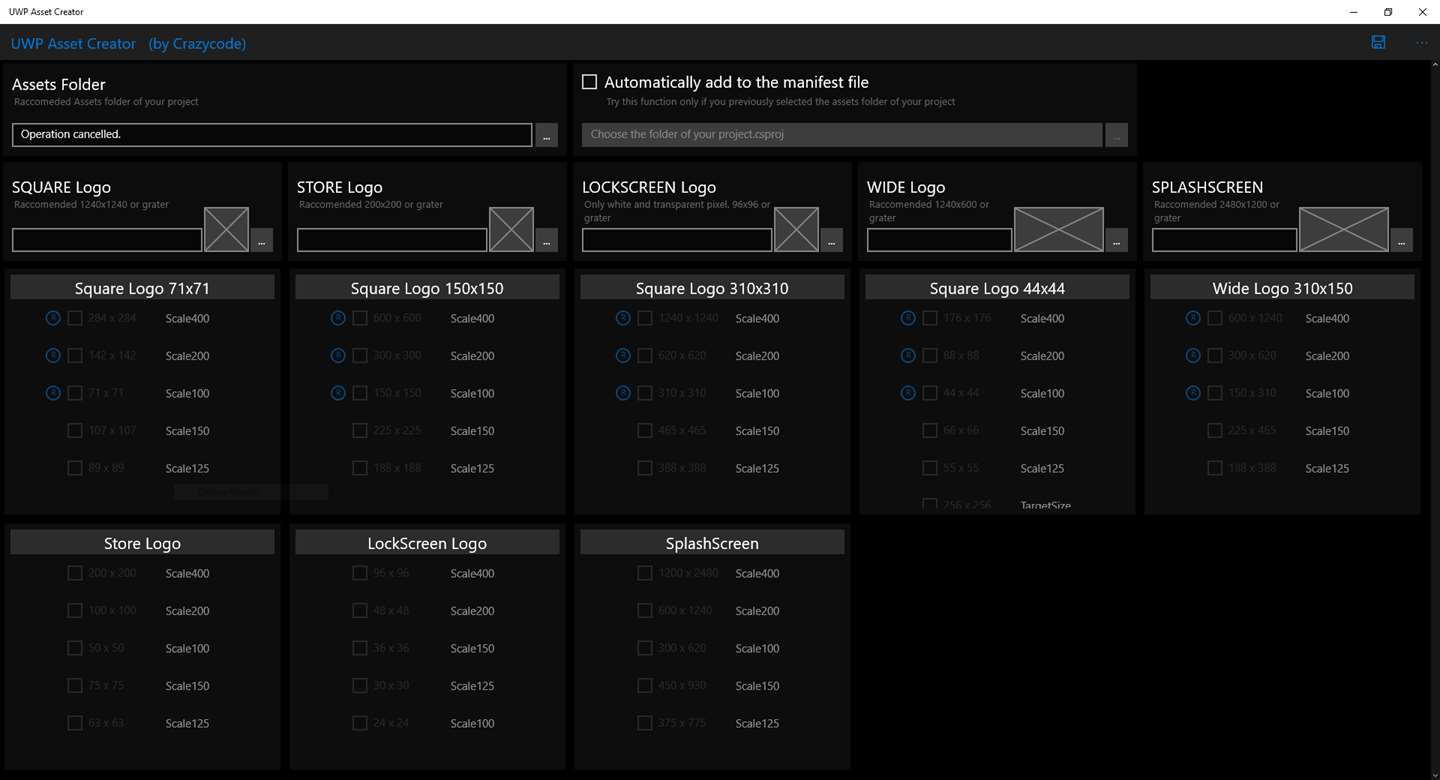Screen dimensions: 1440x780
Task: Click the SplashScreen header button
Action: 712,543
